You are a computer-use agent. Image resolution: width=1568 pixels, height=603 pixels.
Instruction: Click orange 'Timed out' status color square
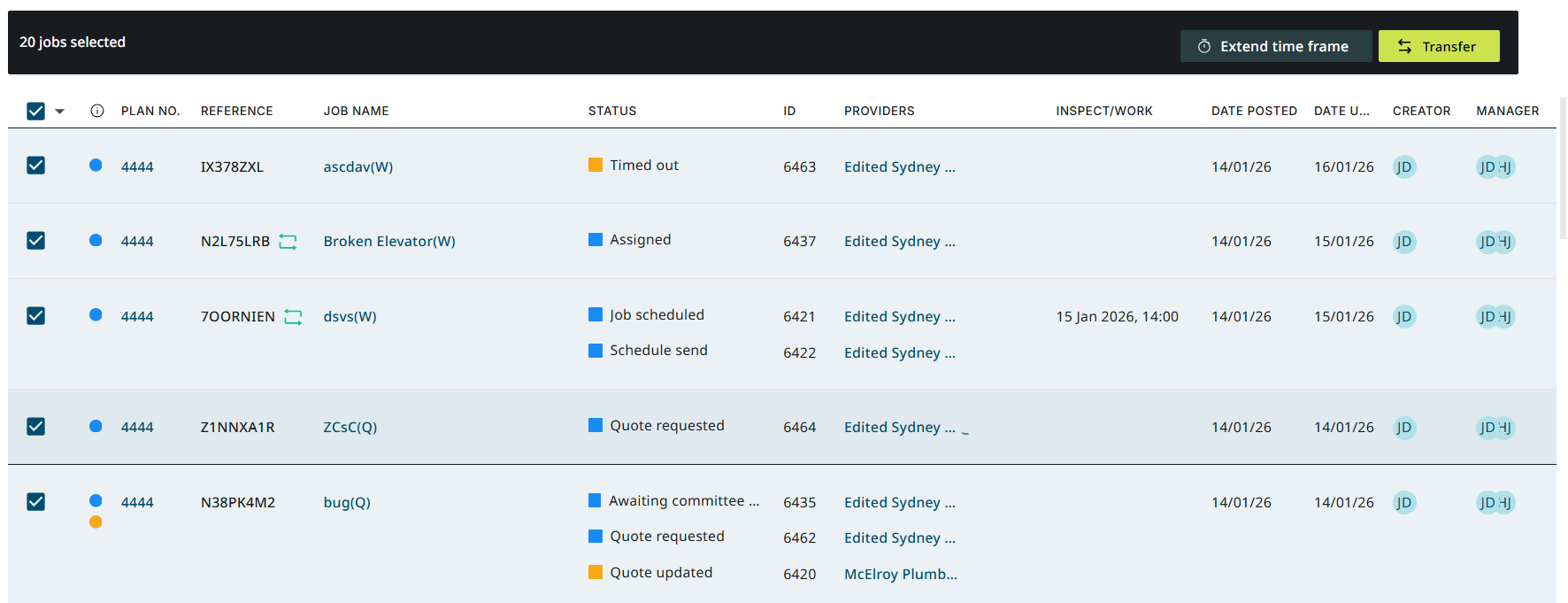coord(596,165)
